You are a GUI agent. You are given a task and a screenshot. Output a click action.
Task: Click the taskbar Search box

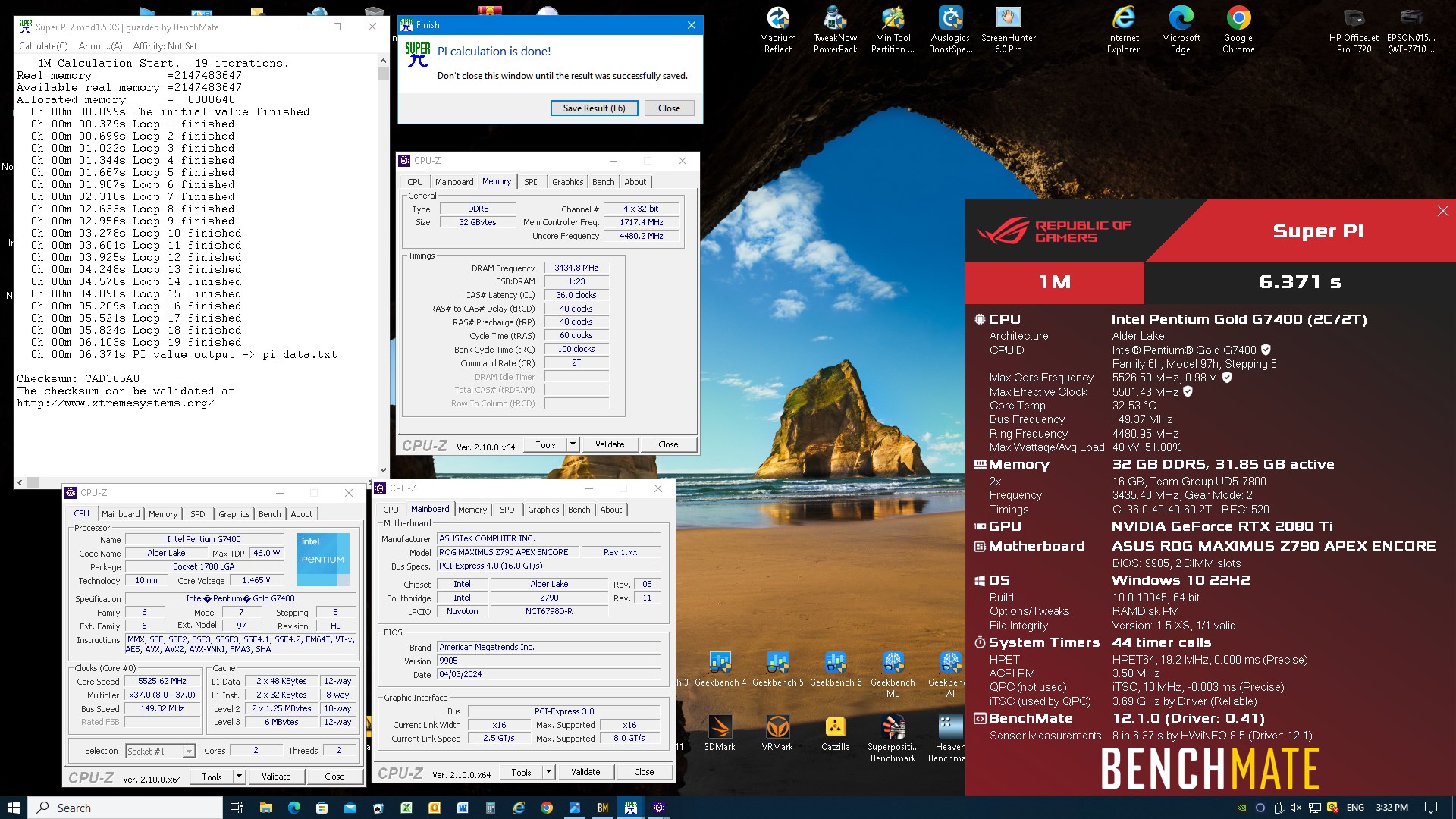coord(126,808)
